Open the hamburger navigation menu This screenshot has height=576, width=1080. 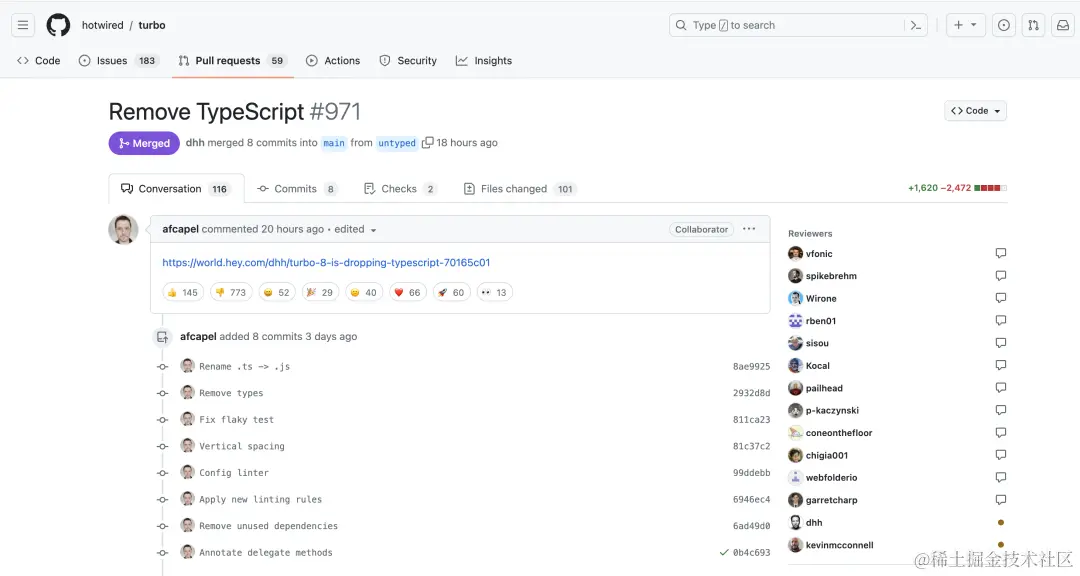point(23,25)
